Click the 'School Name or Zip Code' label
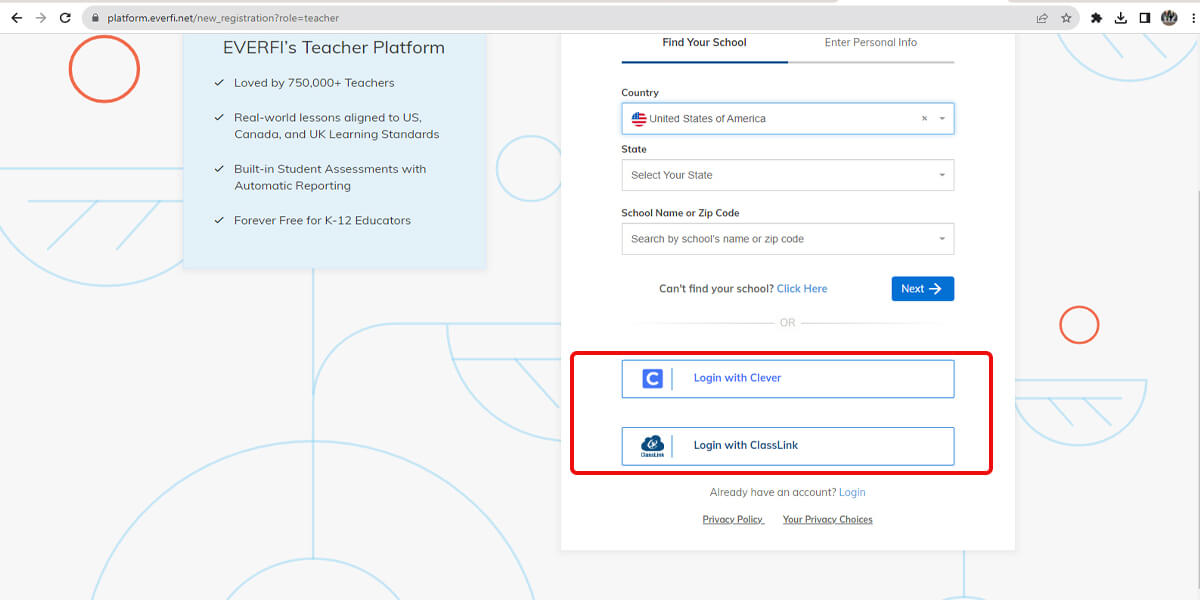The width and height of the screenshot is (1200, 600). 680,213
